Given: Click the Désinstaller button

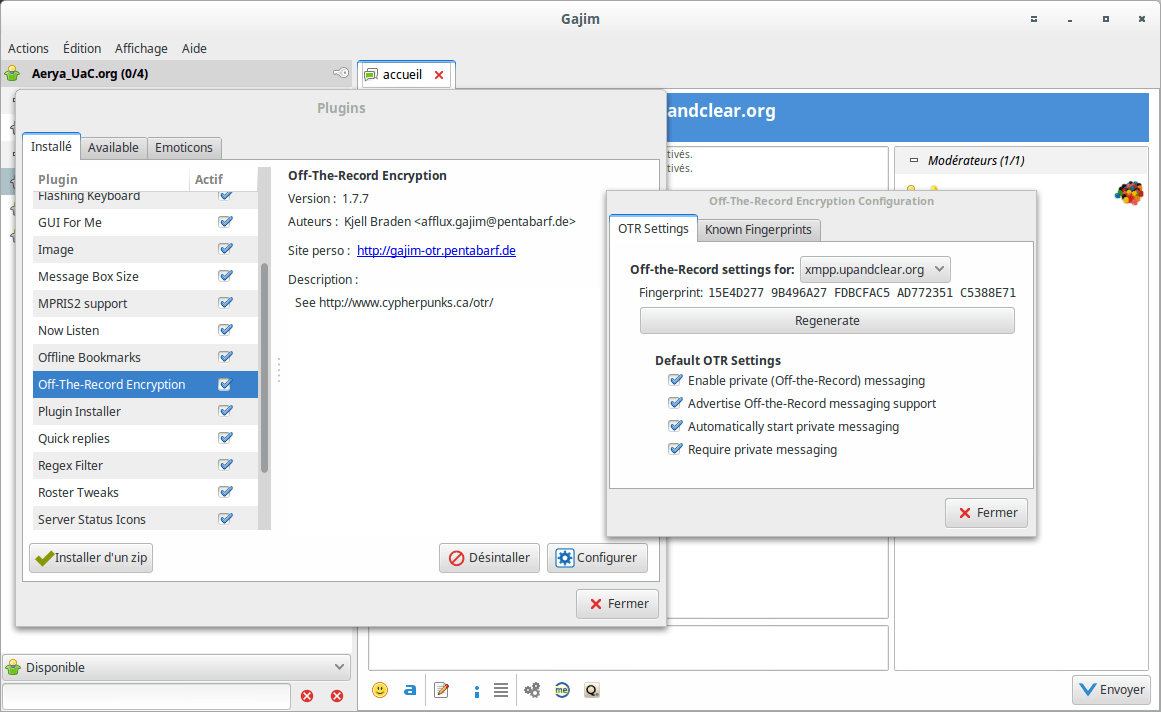Looking at the screenshot, I should click(489, 558).
